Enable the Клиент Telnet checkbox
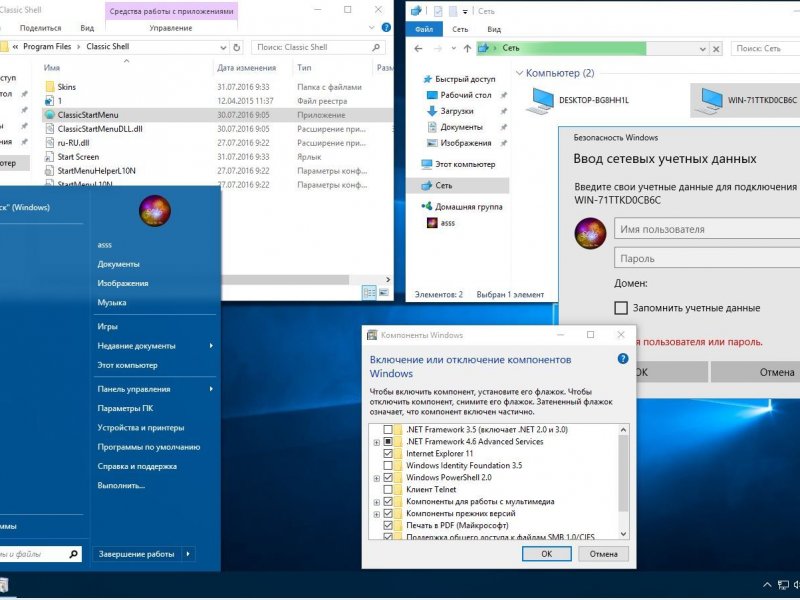Image resolution: width=800 pixels, height=600 pixels. (x=388, y=489)
